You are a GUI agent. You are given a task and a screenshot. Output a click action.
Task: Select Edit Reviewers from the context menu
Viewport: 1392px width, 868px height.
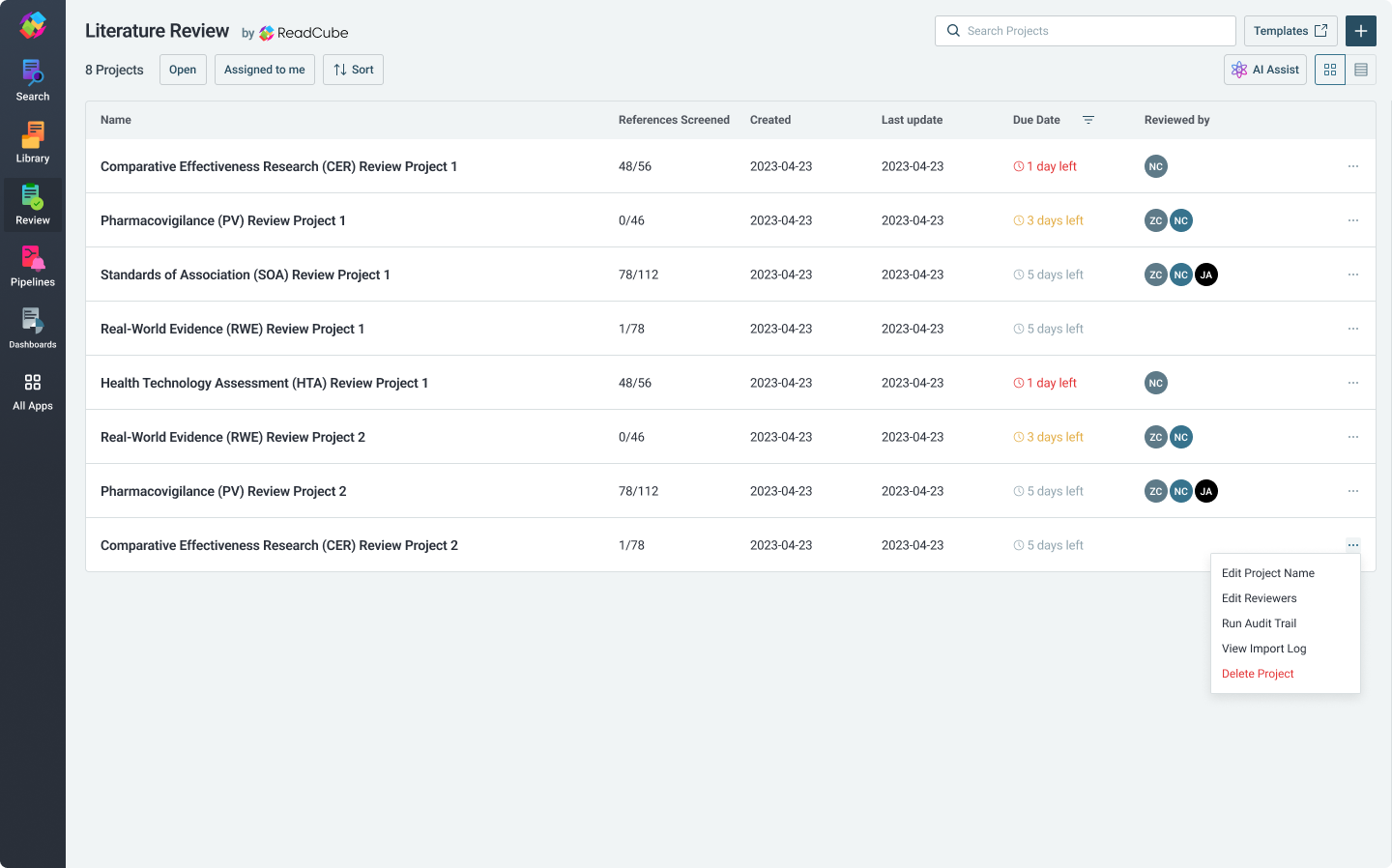[1259, 598]
